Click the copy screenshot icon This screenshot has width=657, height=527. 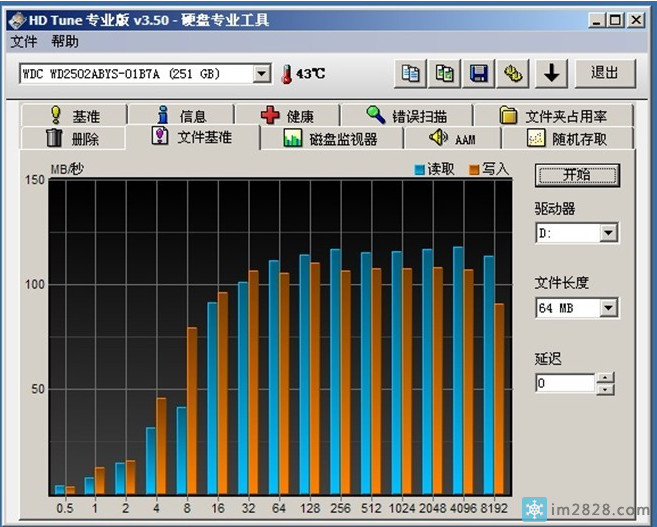pyautogui.click(x=445, y=73)
